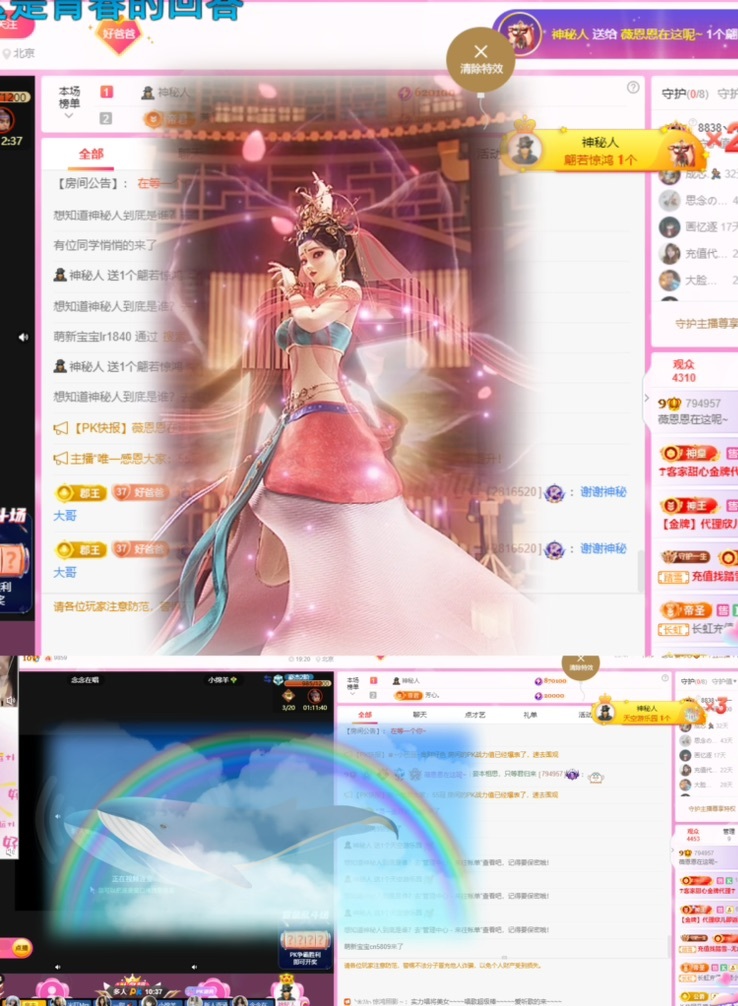Screen dimensions: 738x1006
Task: Click the 神王 rank badge, upper list
Action: click(689, 506)
